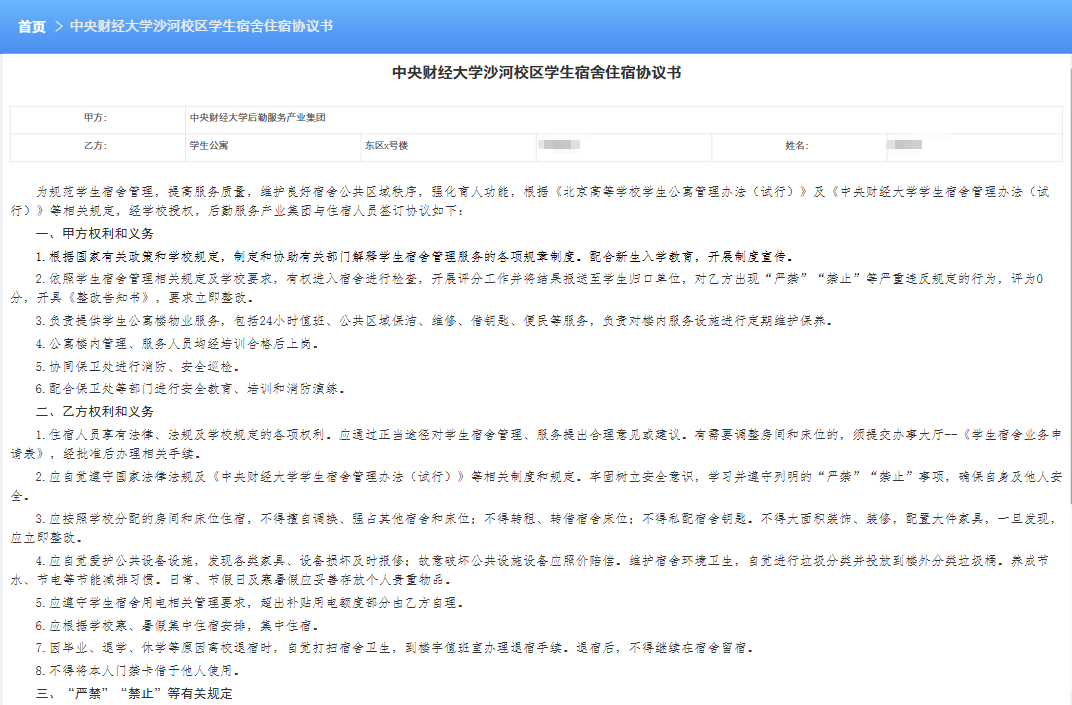Click heading 二、乙方权利和义务

[x=95, y=412]
